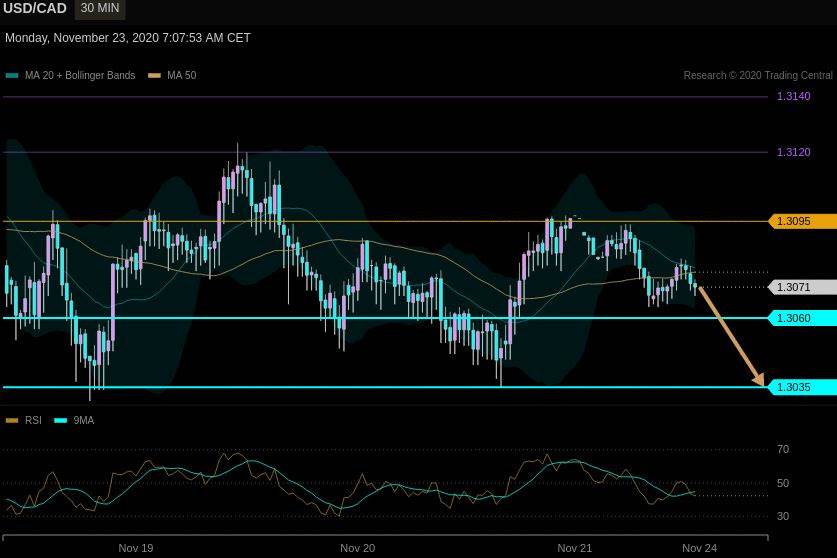Screen dimensions: 837x558
Task: Click the Nov 19 date axis label
Action: [136, 548]
